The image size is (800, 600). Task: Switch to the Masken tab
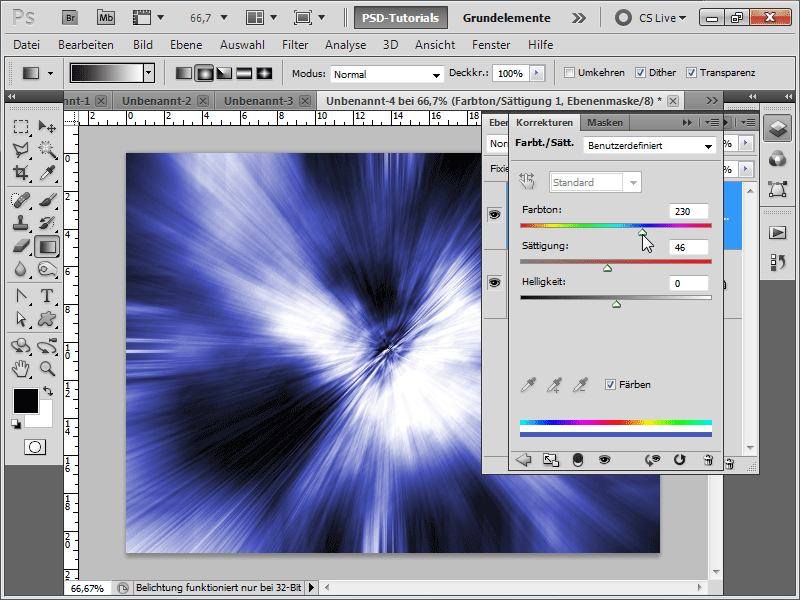tap(605, 122)
